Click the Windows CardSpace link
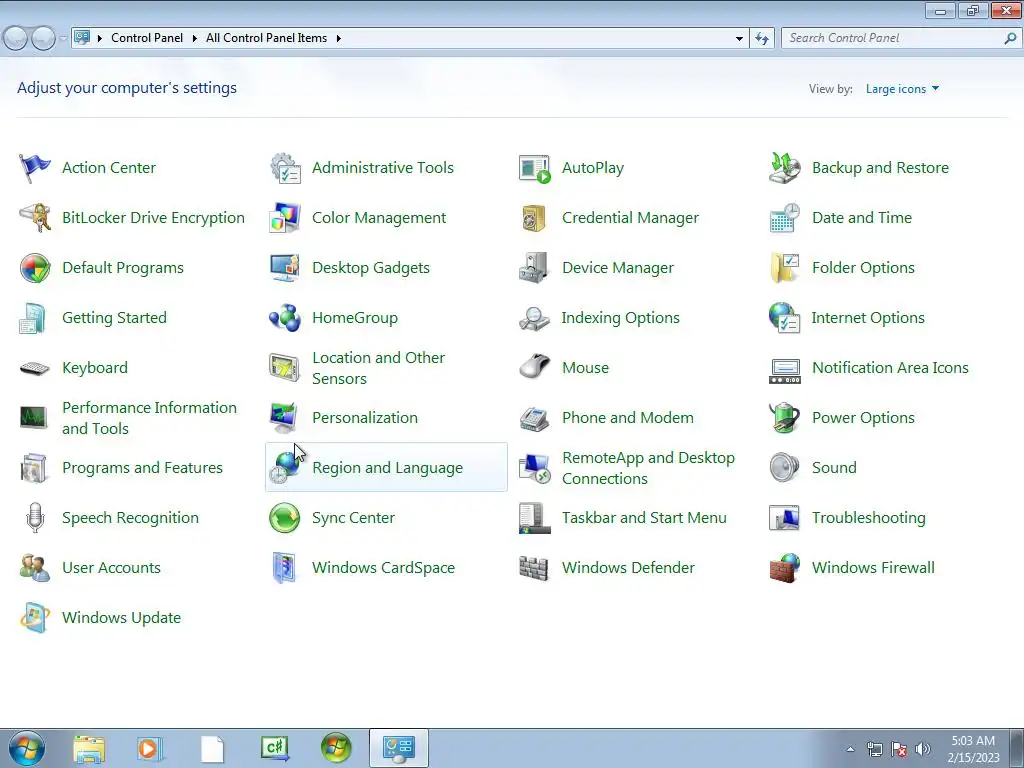This screenshot has height=768, width=1024. (383, 568)
